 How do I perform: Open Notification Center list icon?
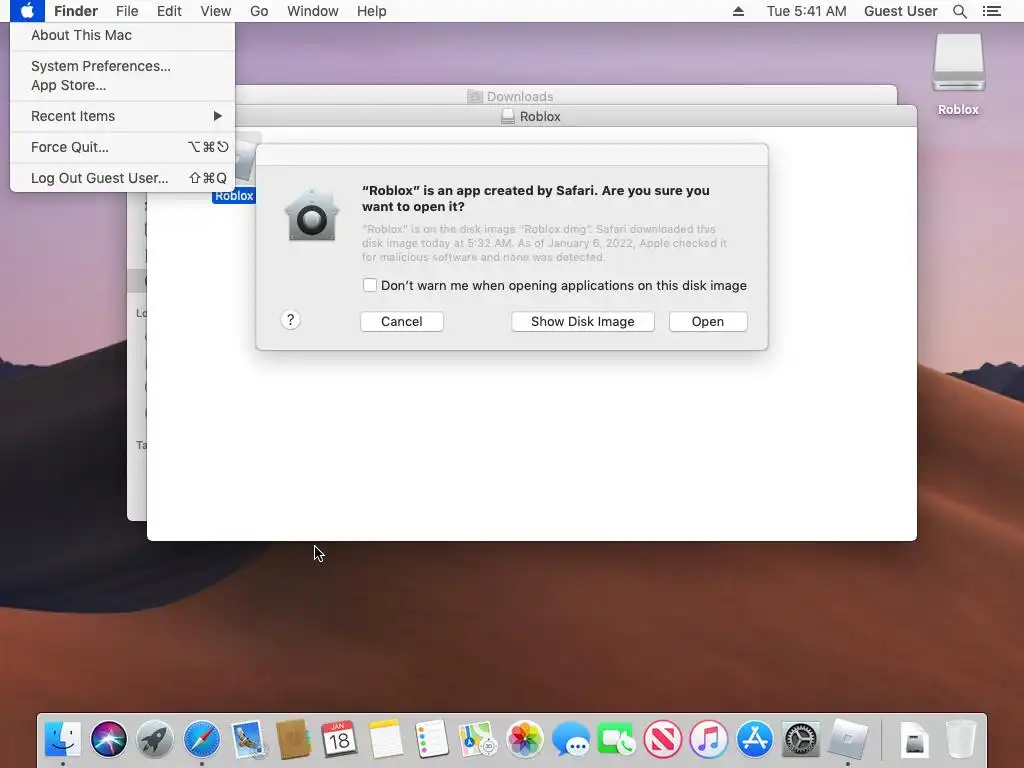click(x=991, y=11)
